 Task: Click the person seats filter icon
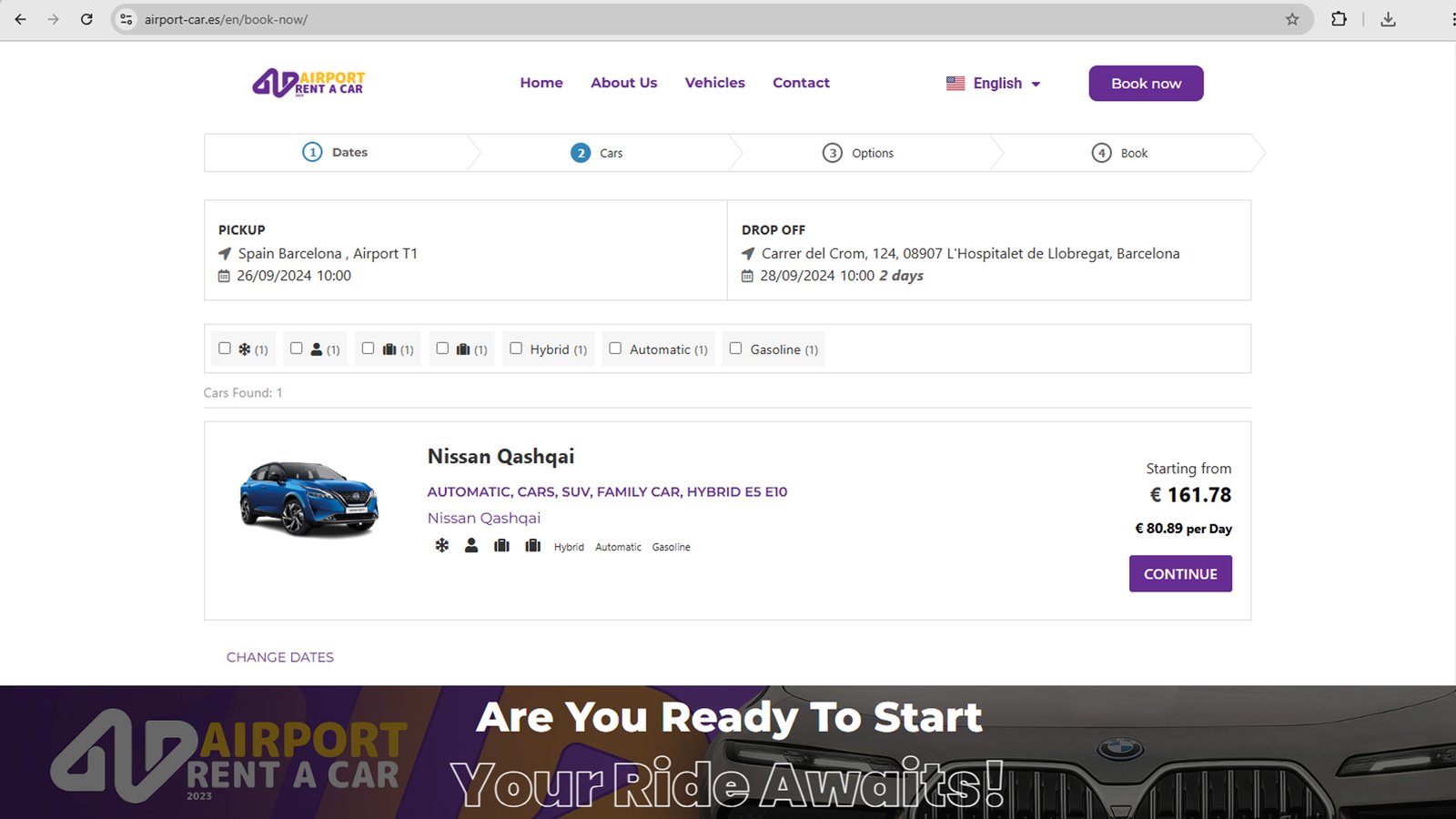coord(317,349)
